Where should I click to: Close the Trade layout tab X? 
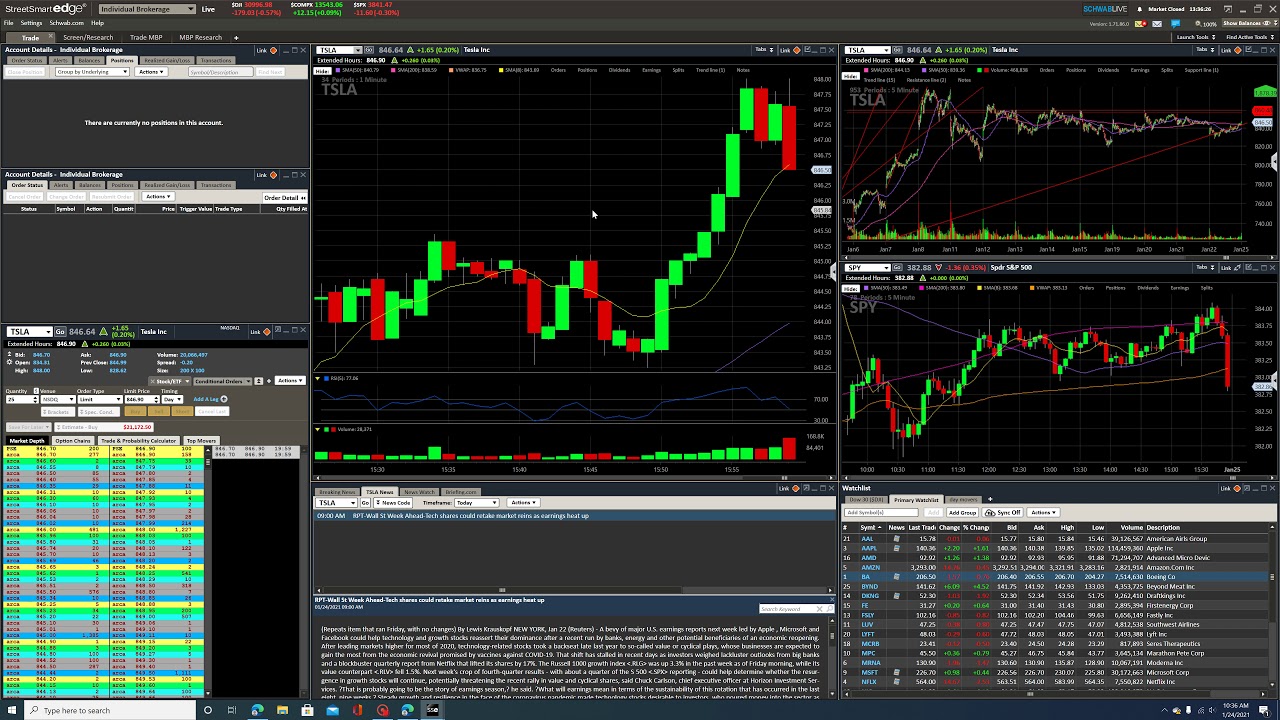click(x=50, y=36)
